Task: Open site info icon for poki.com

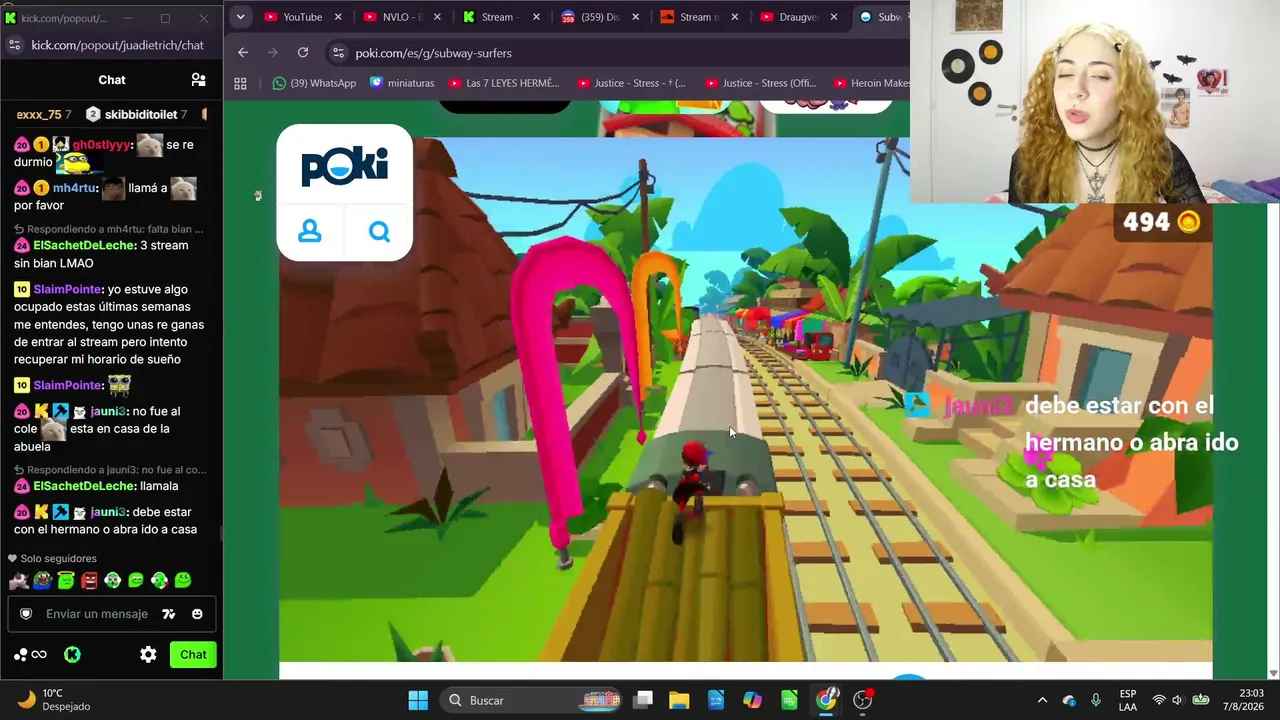Action: click(x=337, y=53)
